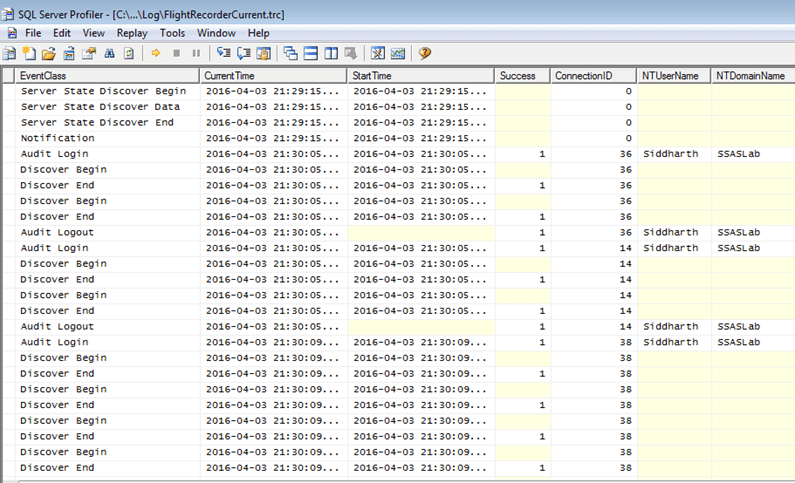Click the window title FlightRecorderCurrent.trc text
This screenshot has width=795, height=483.
click(x=223, y=15)
